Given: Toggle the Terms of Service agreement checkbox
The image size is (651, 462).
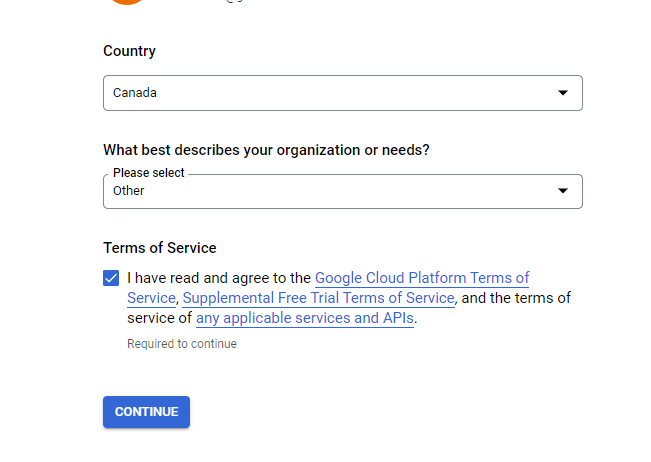Looking at the screenshot, I should 111,278.
